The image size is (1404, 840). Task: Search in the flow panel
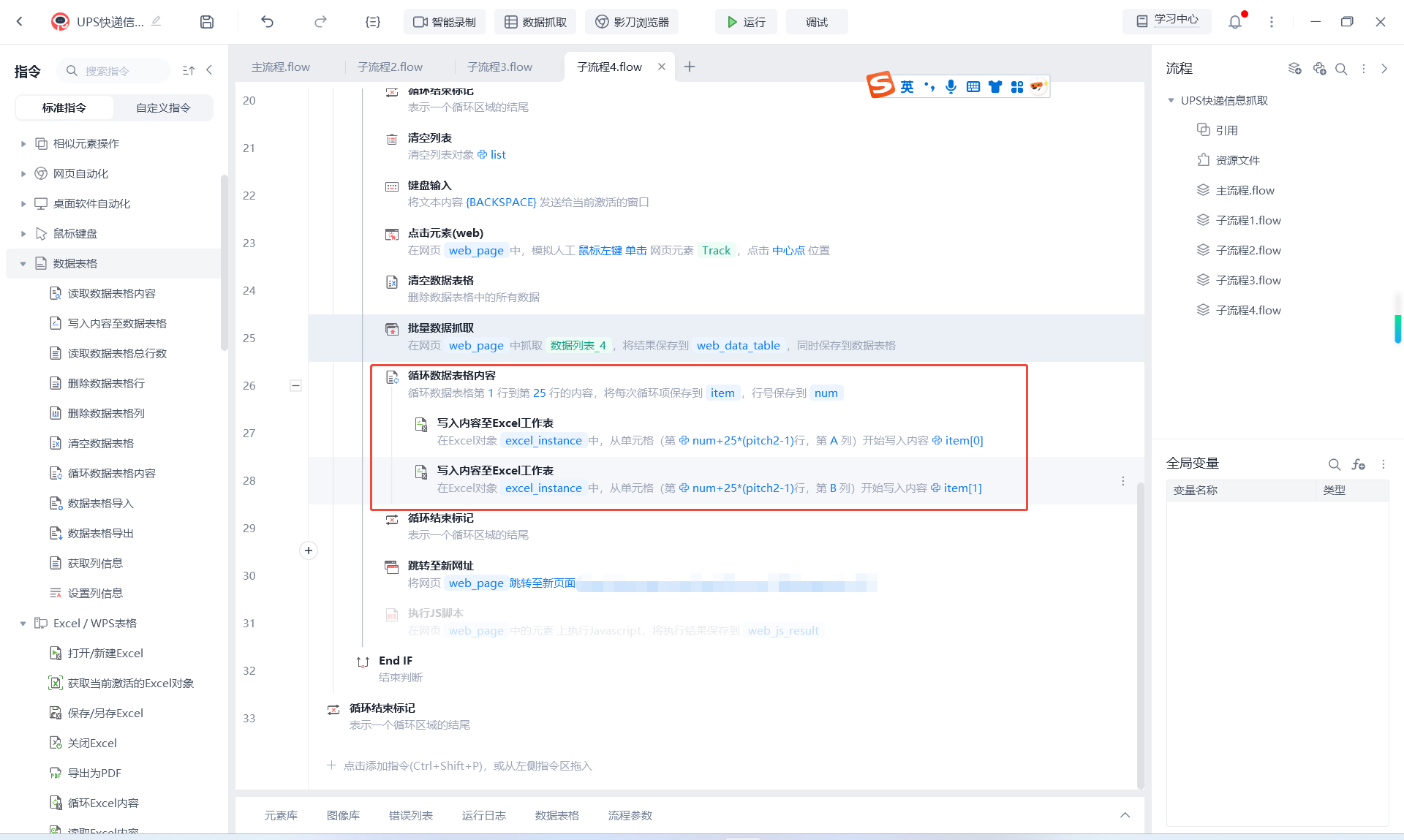(1341, 69)
